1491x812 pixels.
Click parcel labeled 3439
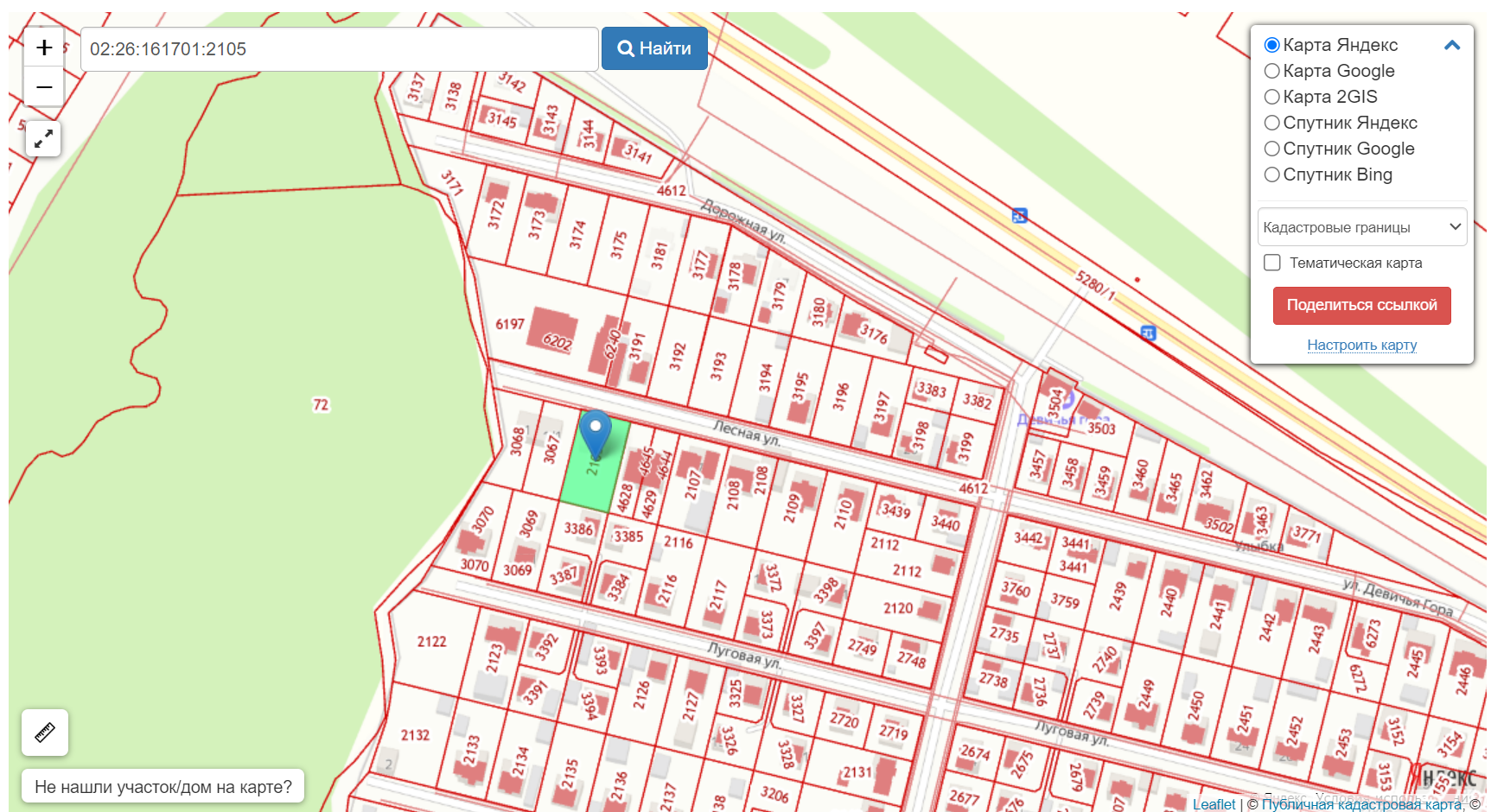pyautogui.click(x=895, y=510)
